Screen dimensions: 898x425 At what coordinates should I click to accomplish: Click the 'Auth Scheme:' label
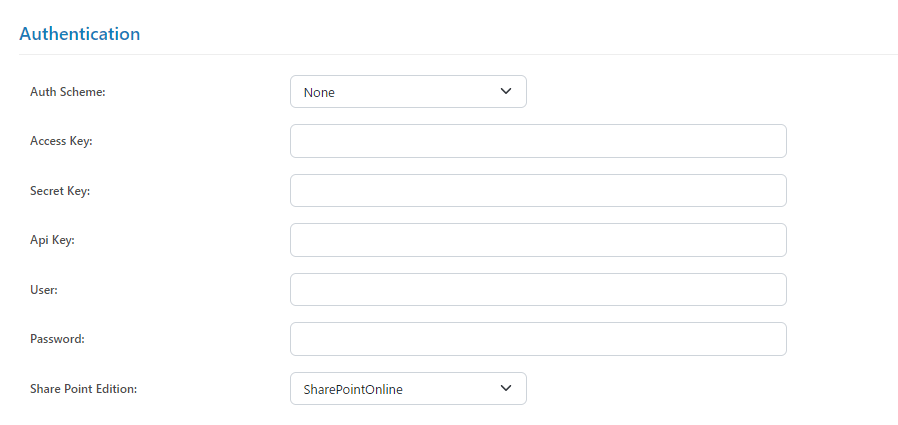(68, 92)
